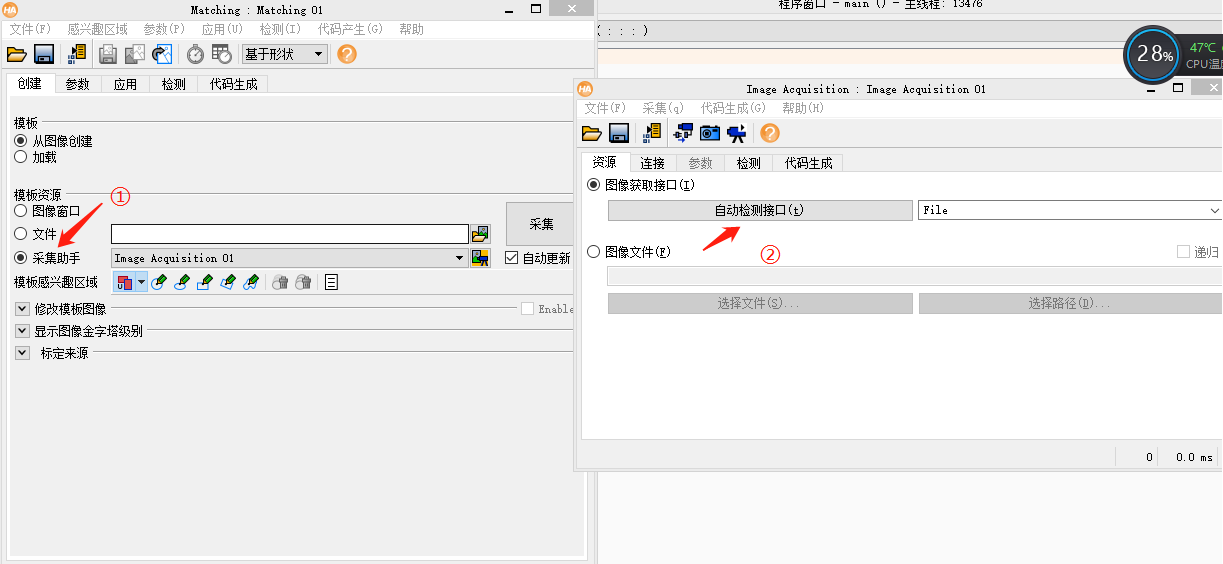Select 文件 radio button under 模板资源

tap(20, 234)
